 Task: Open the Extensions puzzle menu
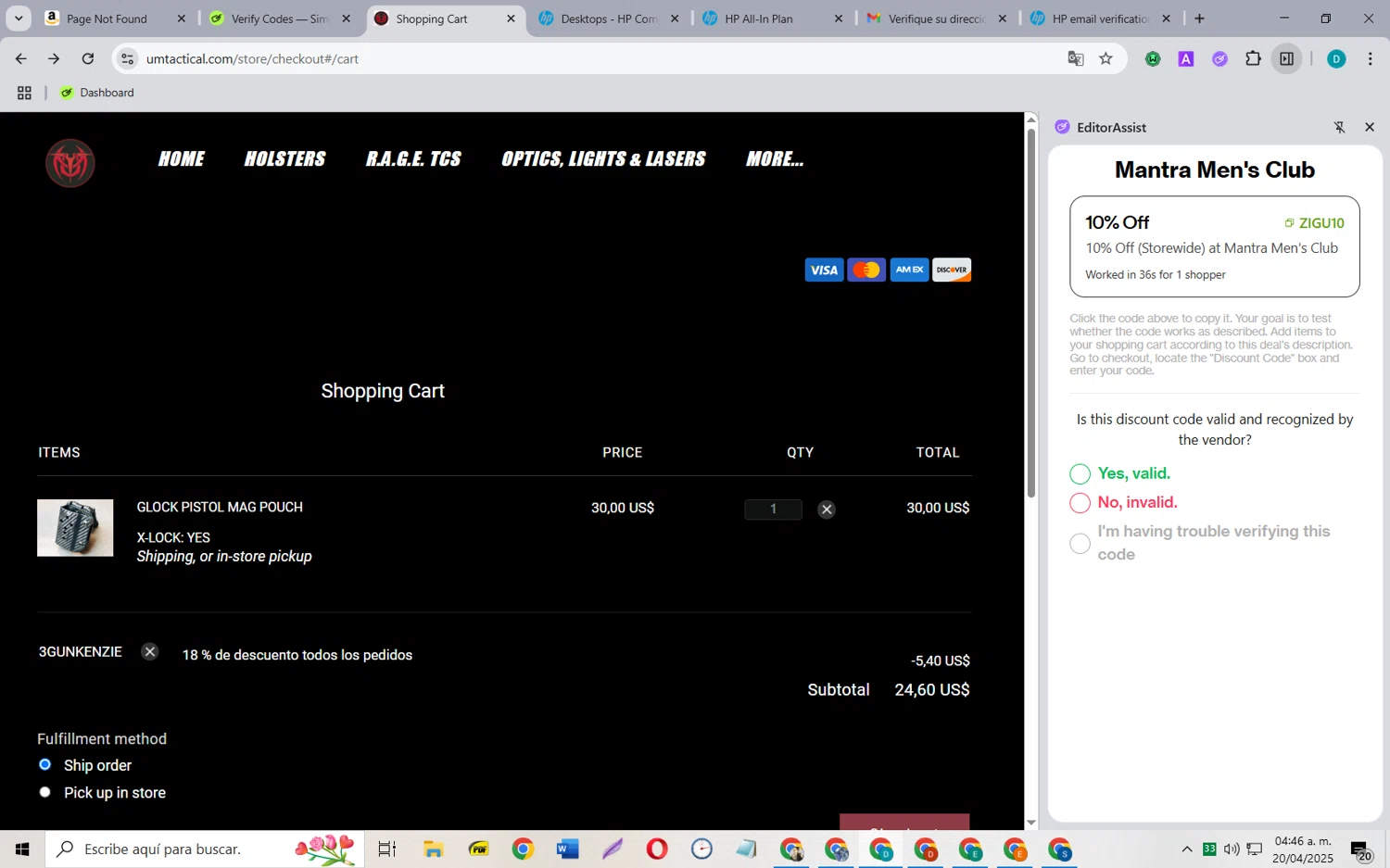[x=1253, y=58]
